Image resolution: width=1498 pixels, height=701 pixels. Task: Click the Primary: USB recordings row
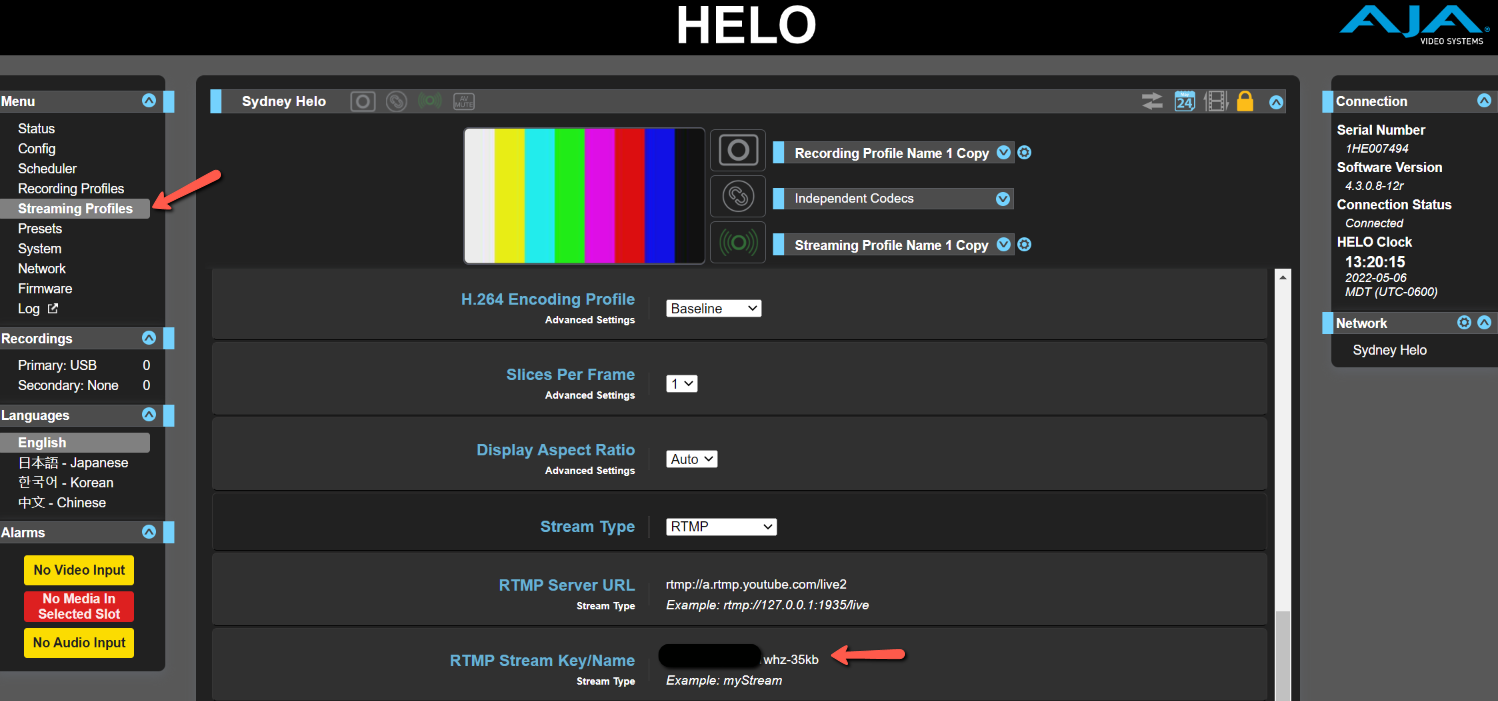click(x=84, y=366)
